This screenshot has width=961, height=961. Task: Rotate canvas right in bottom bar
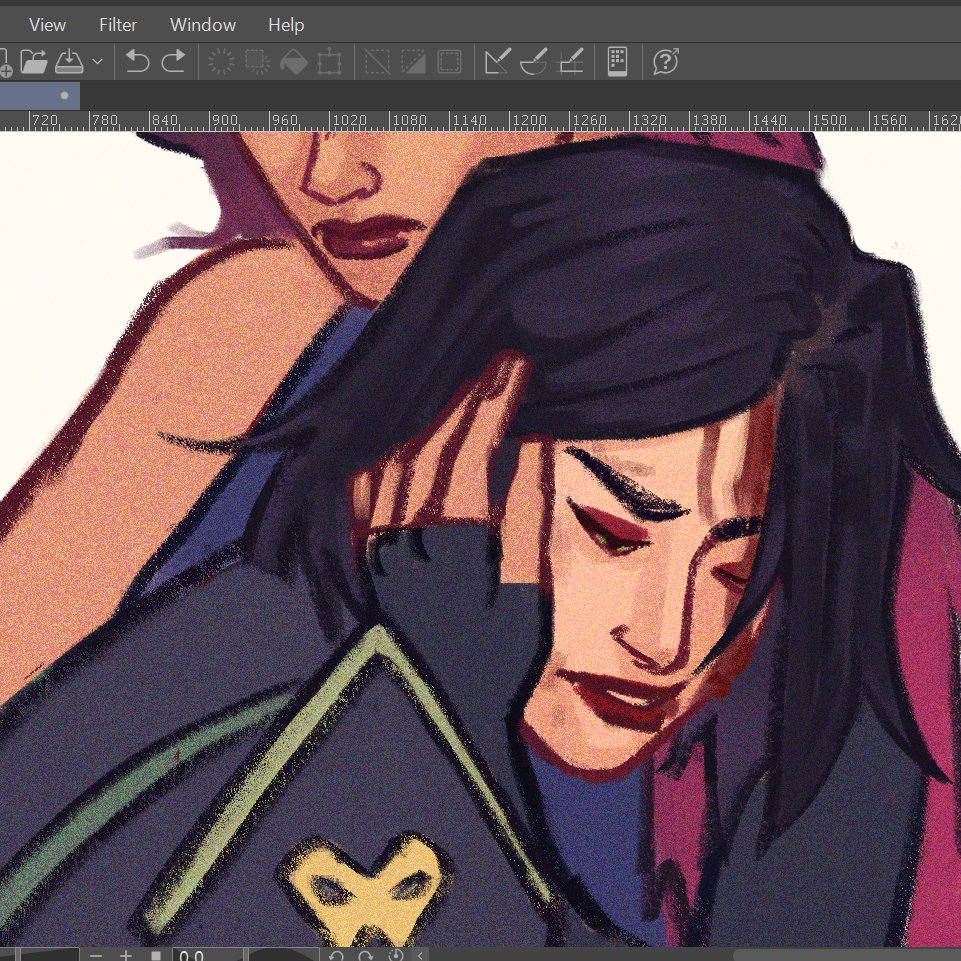365,955
